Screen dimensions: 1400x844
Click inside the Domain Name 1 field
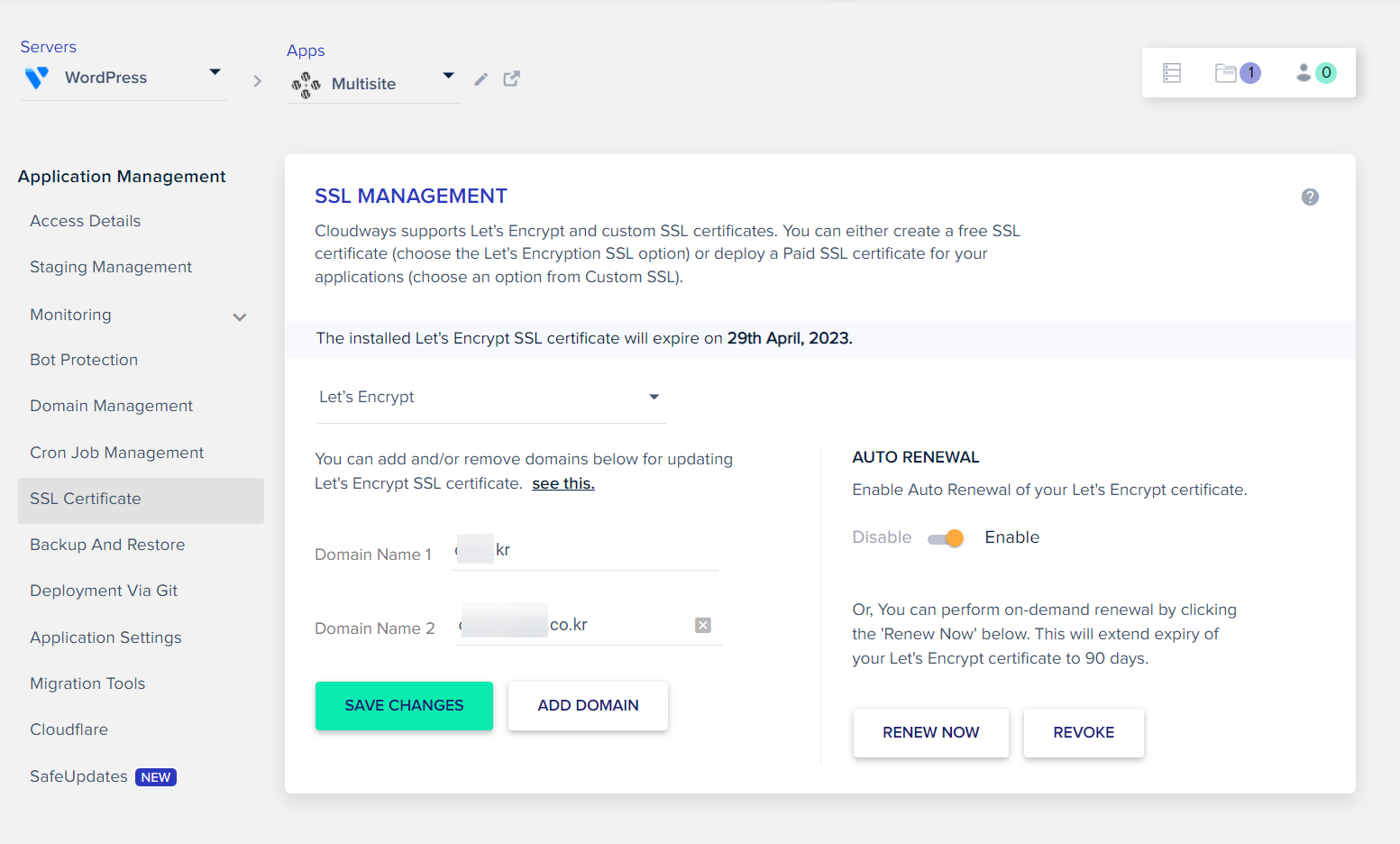tap(586, 548)
